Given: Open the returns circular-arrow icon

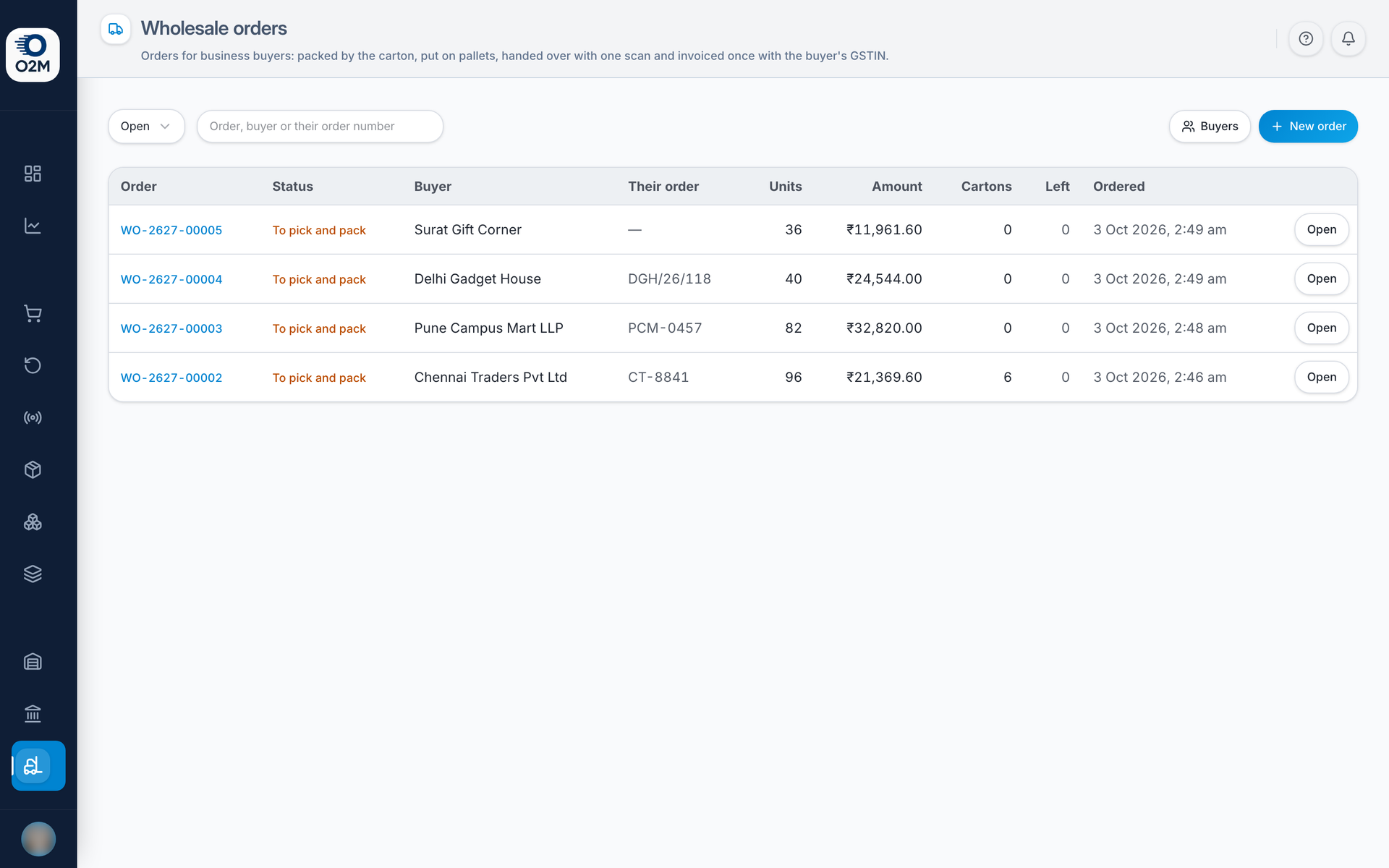Looking at the screenshot, I should pos(33,365).
